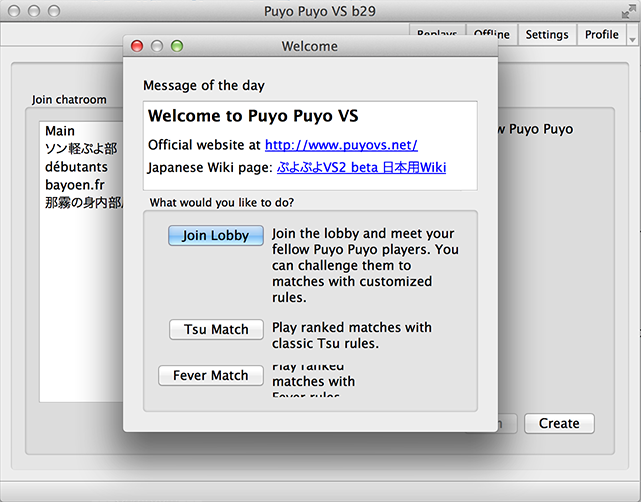The image size is (641, 502).
Task: Minimize the Welcome dialog window
Action: 157,46
